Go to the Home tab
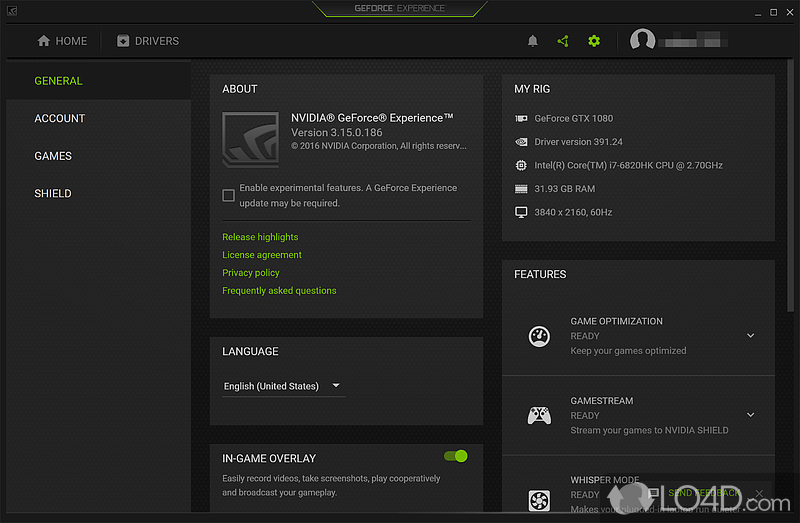 tap(62, 41)
